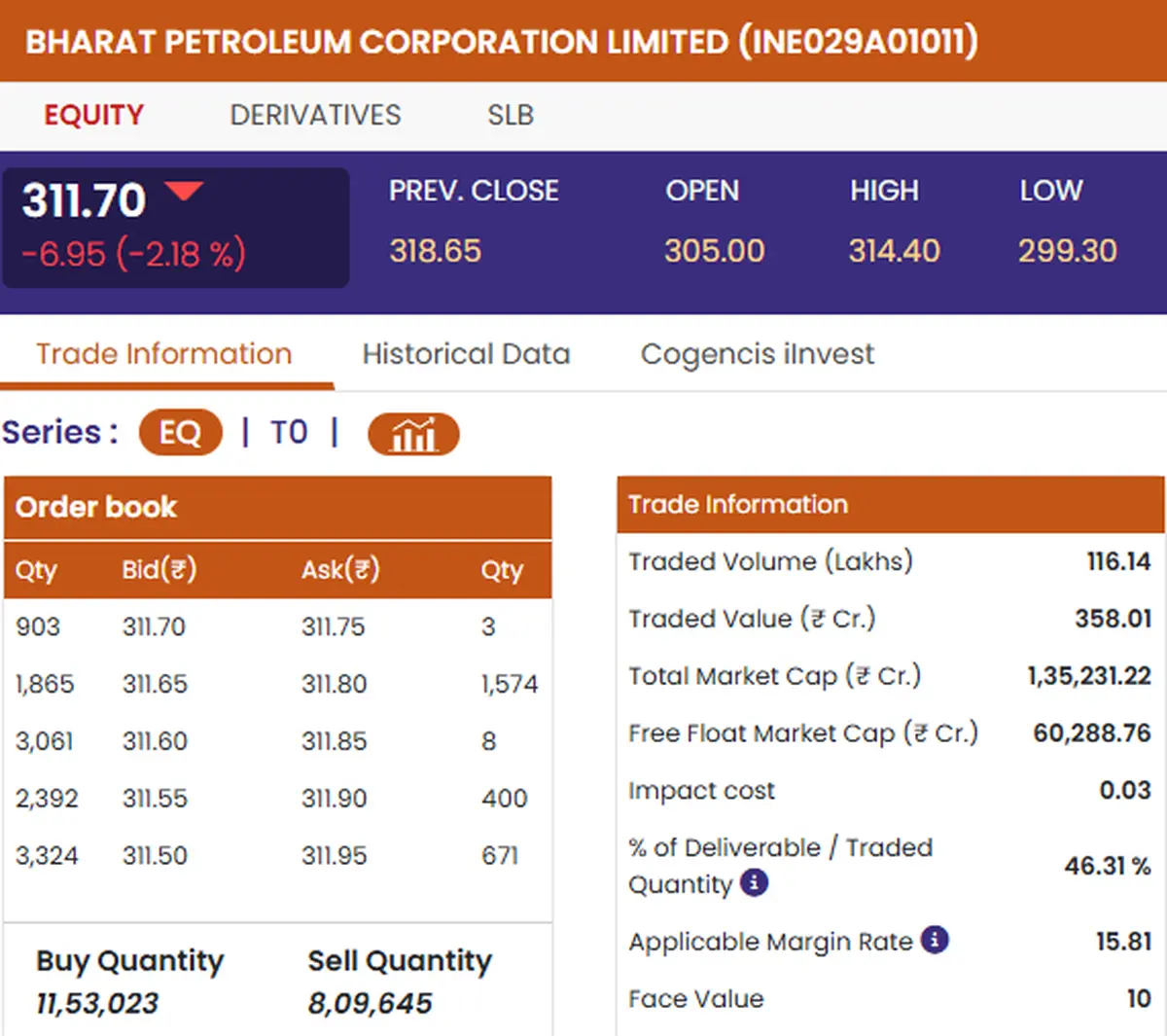The width and height of the screenshot is (1167, 1036).
Task: Click ask quantity 400
Action: 505,799
